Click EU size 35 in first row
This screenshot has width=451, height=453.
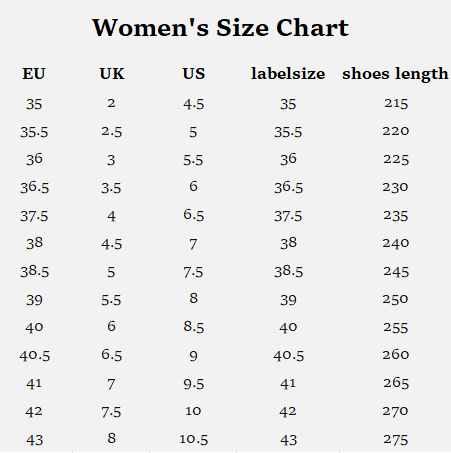pos(34,104)
